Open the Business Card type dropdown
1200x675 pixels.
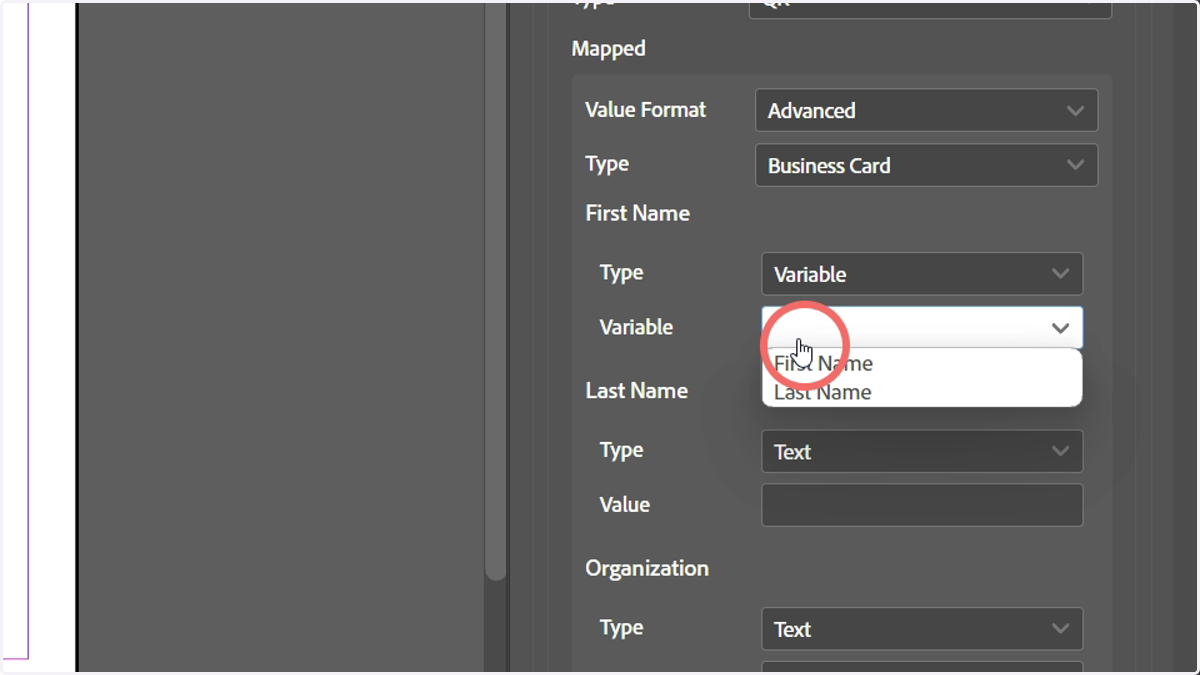[x=926, y=165]
